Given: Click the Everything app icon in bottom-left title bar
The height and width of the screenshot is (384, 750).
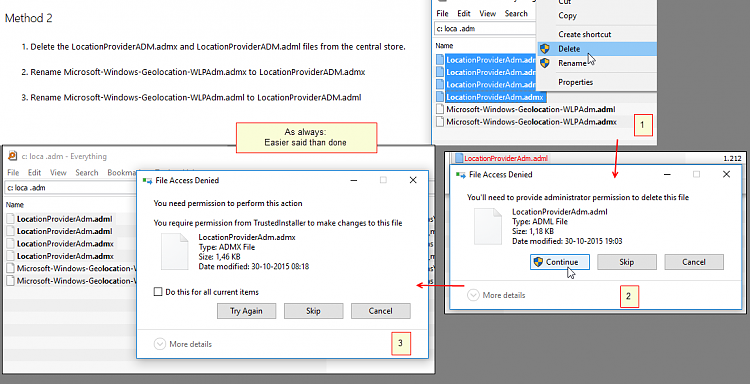Looking at the screenshot, I should tap(13, 156).
